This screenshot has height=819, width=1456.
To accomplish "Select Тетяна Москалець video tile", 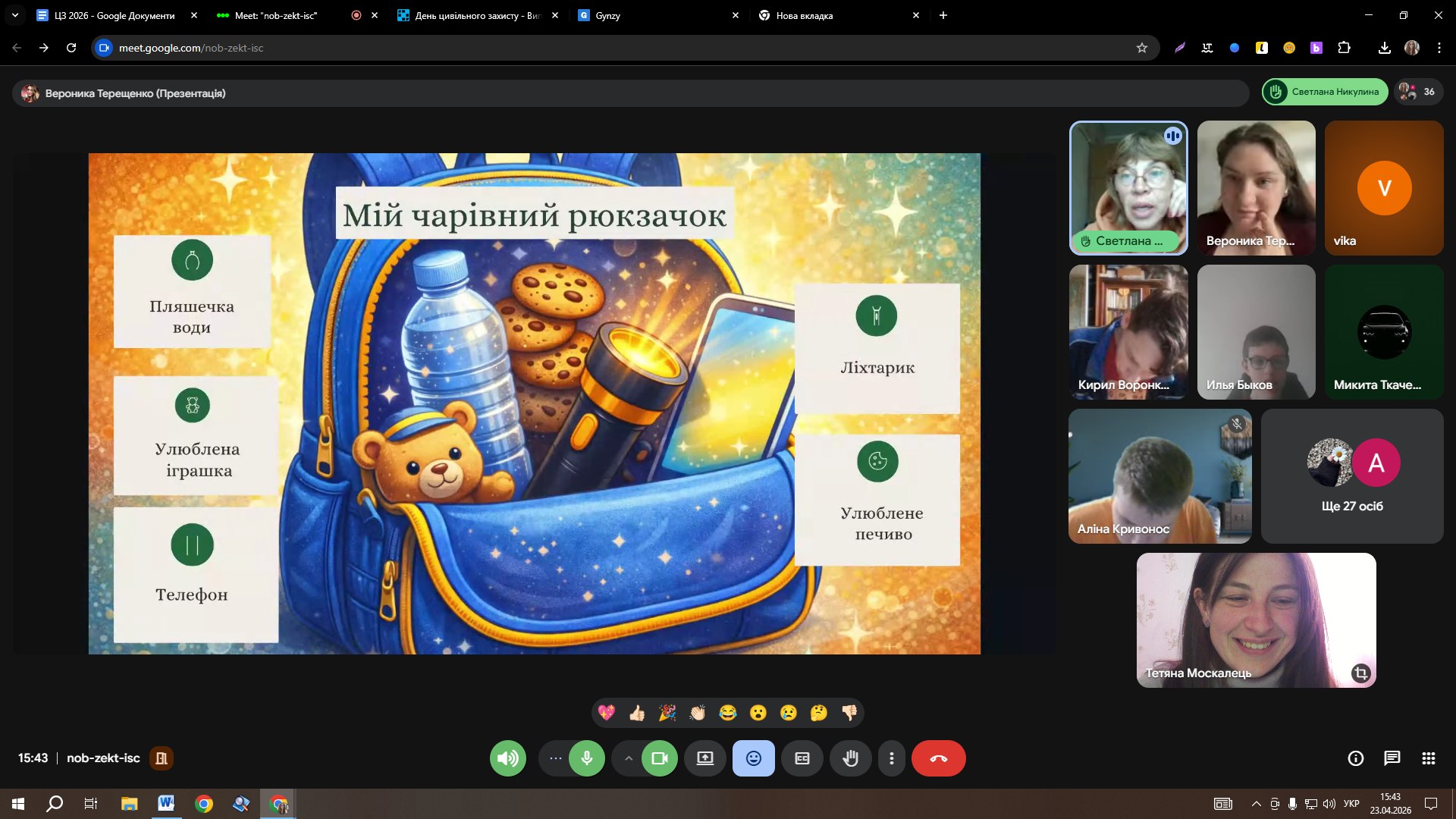I will click(x=1255, y=620).
